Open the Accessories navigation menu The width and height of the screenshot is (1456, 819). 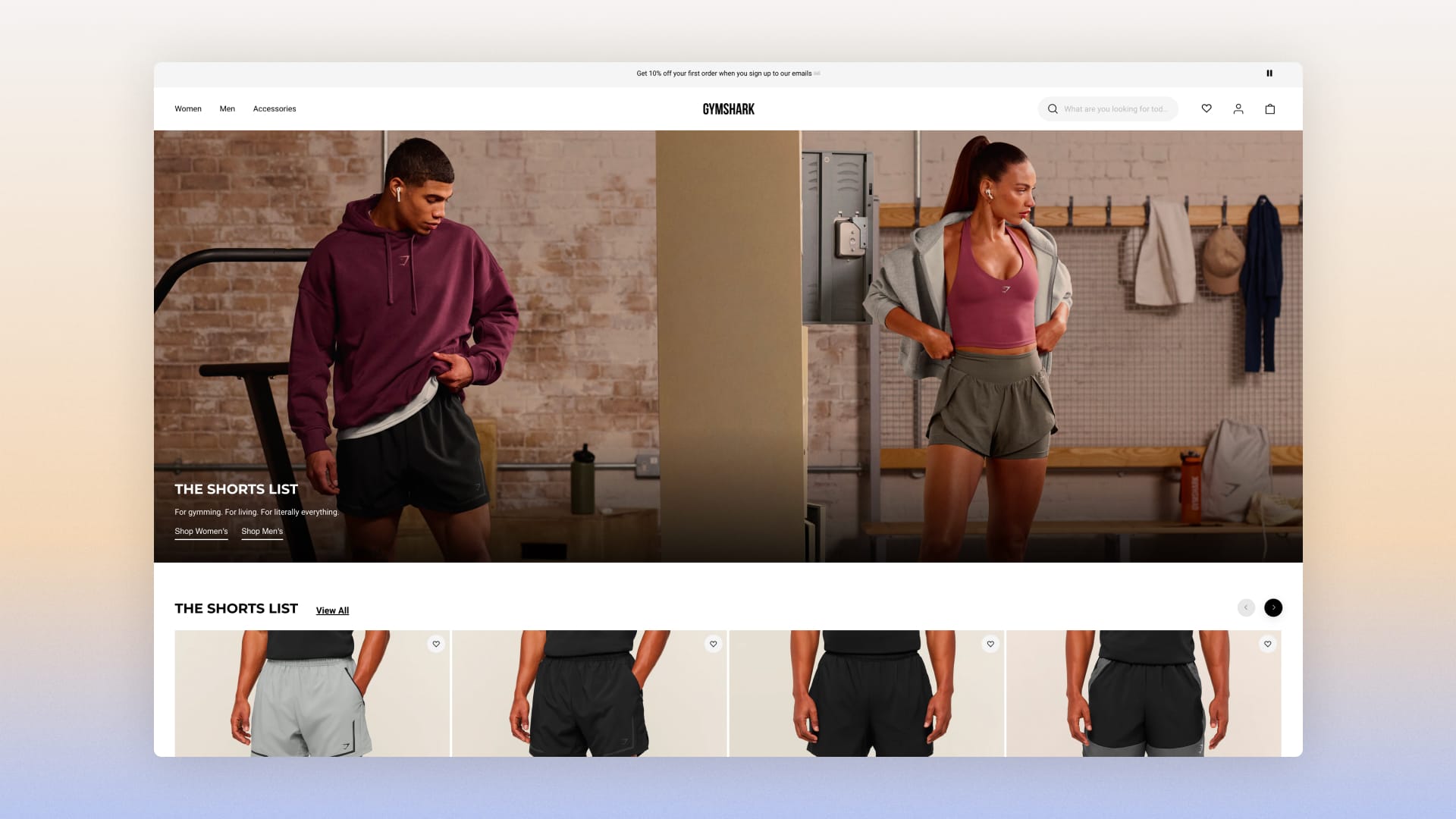(275, 108)
